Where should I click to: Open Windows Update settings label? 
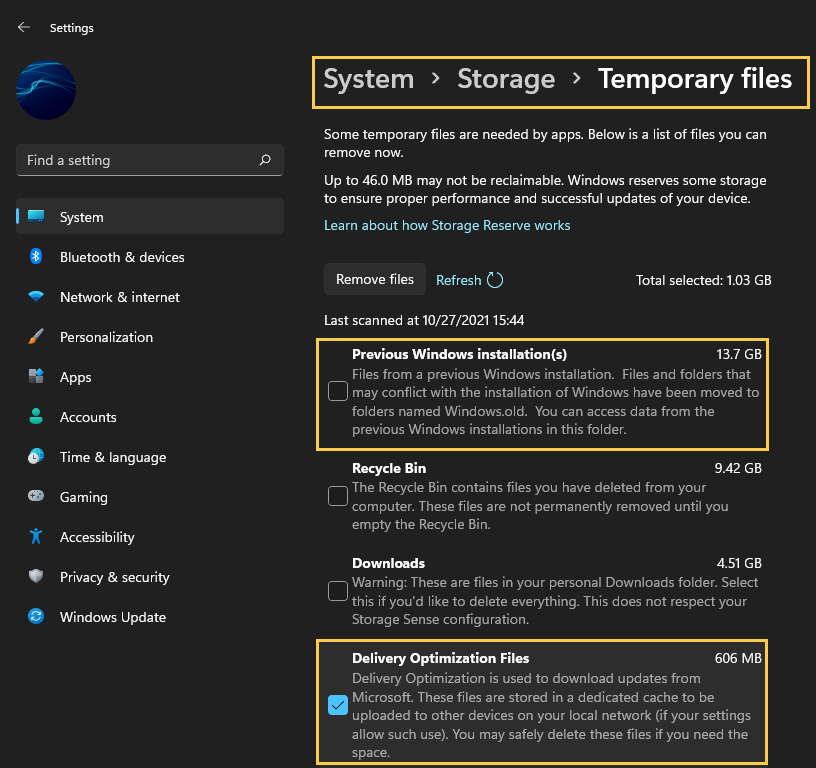pos(113,617)
